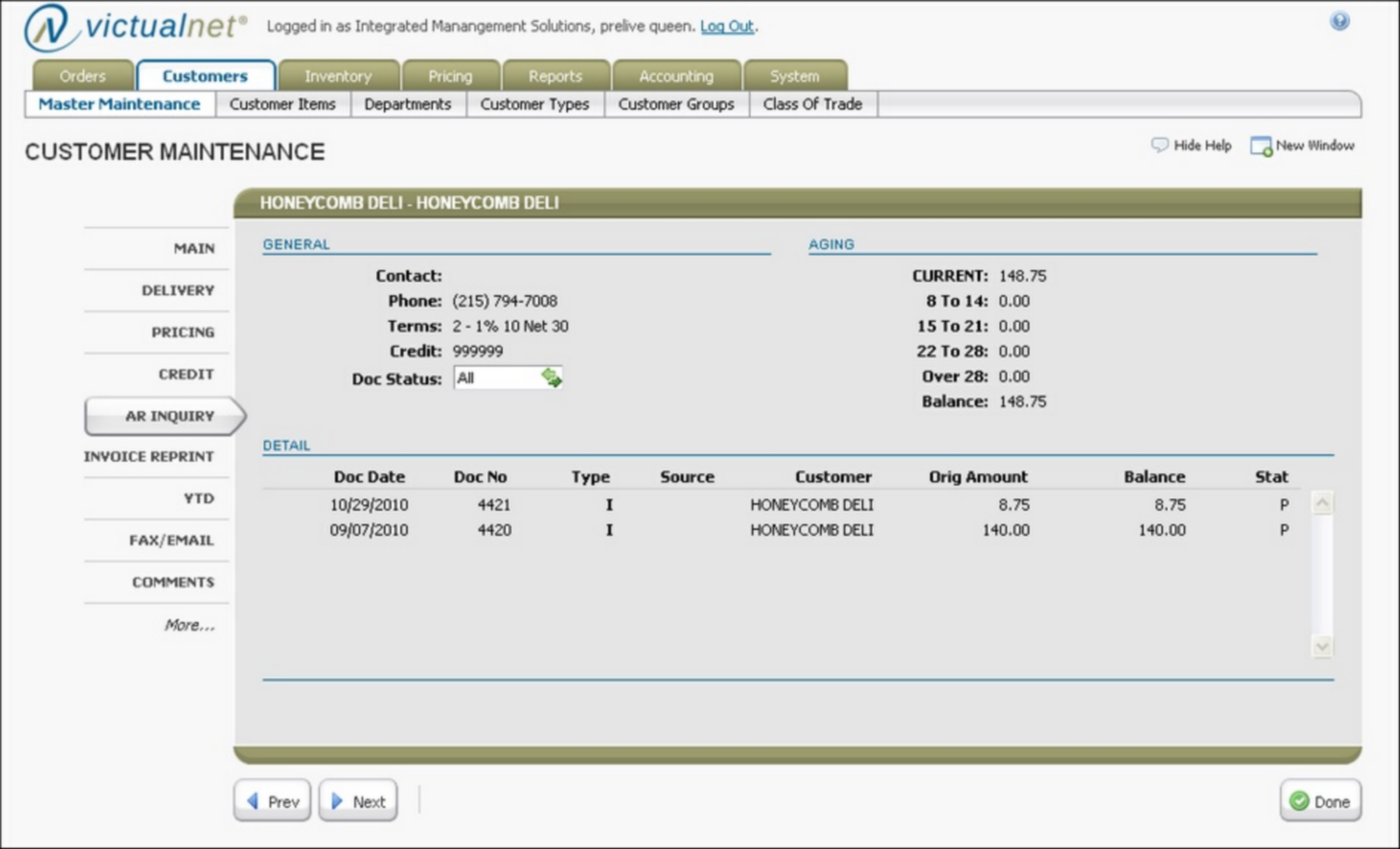Click the Hide Help speech bubble icon
This screenshot has width=1400, height=849.
(x=1160, y=146)
